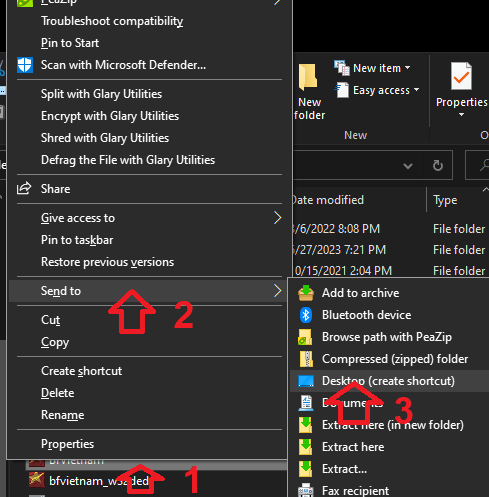Click the Bluetooth device icon

[306, 315]
